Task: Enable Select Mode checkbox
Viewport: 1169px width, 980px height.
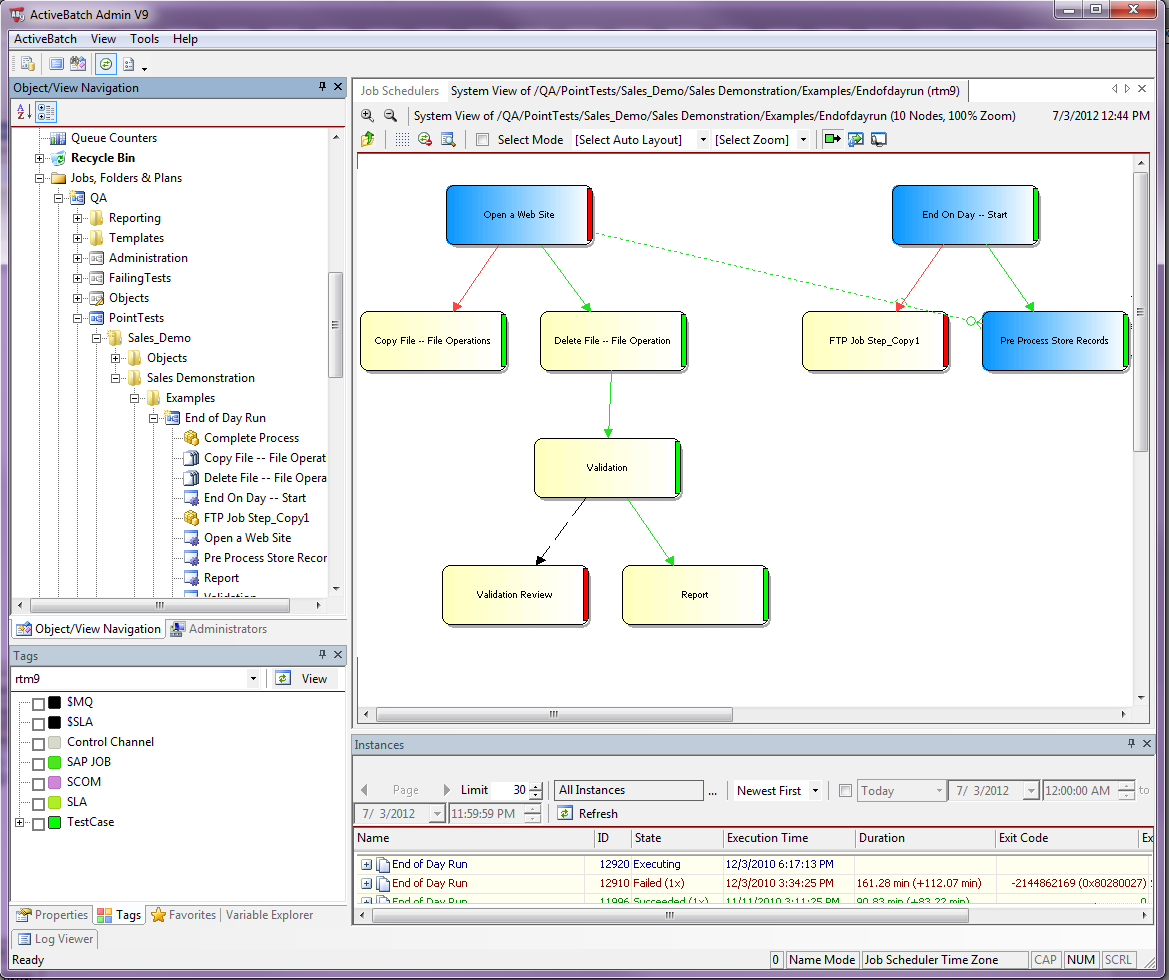Action: pyautogui.click(x=482, y=139)
